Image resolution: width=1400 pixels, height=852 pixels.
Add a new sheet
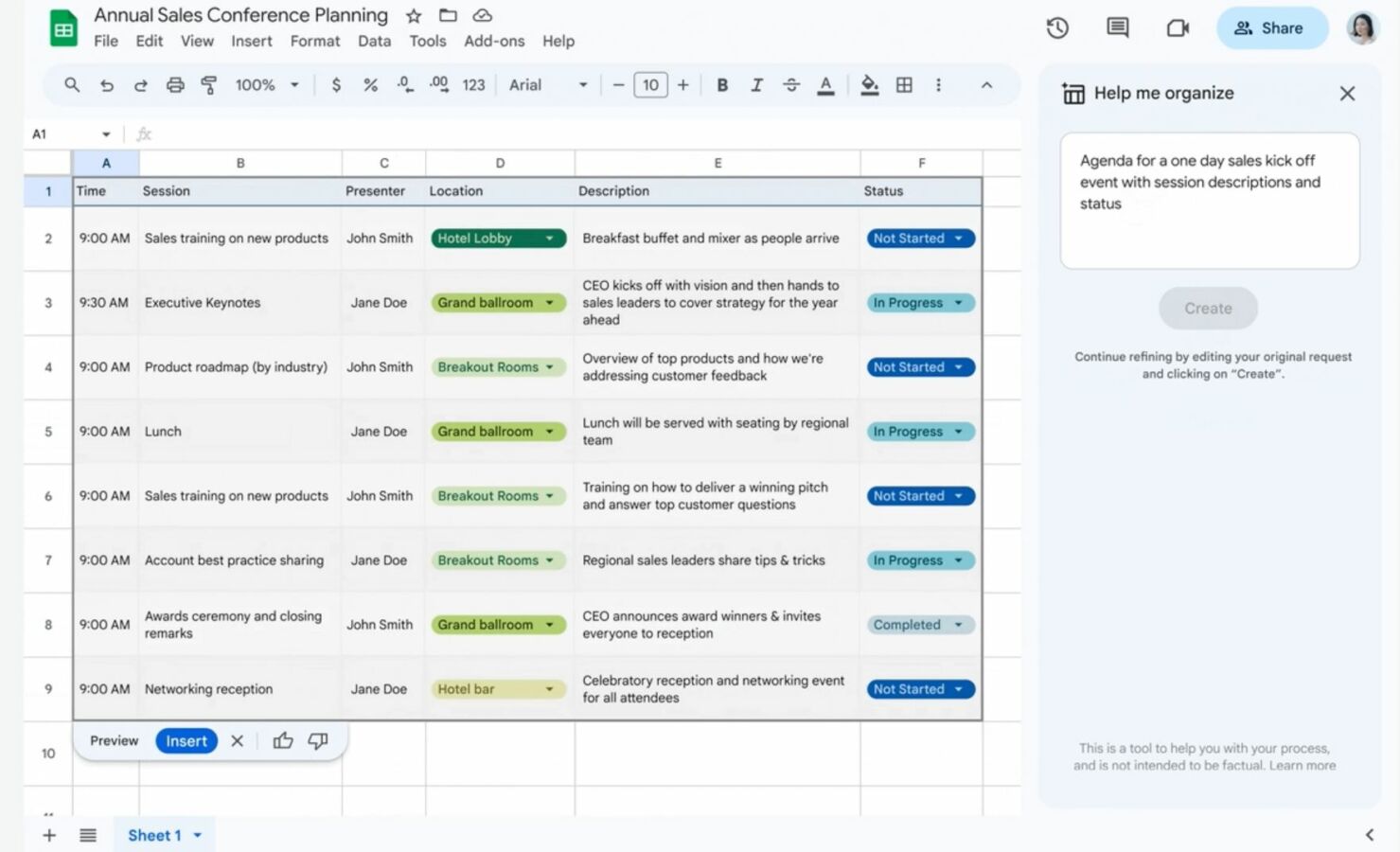(x=49, y=835)
